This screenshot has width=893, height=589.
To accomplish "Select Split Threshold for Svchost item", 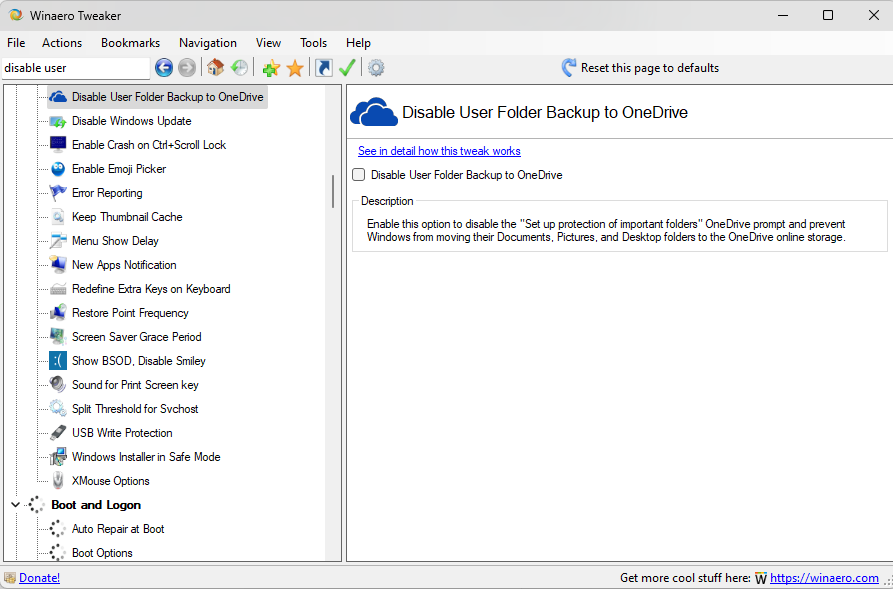I will tap(135, 408).
